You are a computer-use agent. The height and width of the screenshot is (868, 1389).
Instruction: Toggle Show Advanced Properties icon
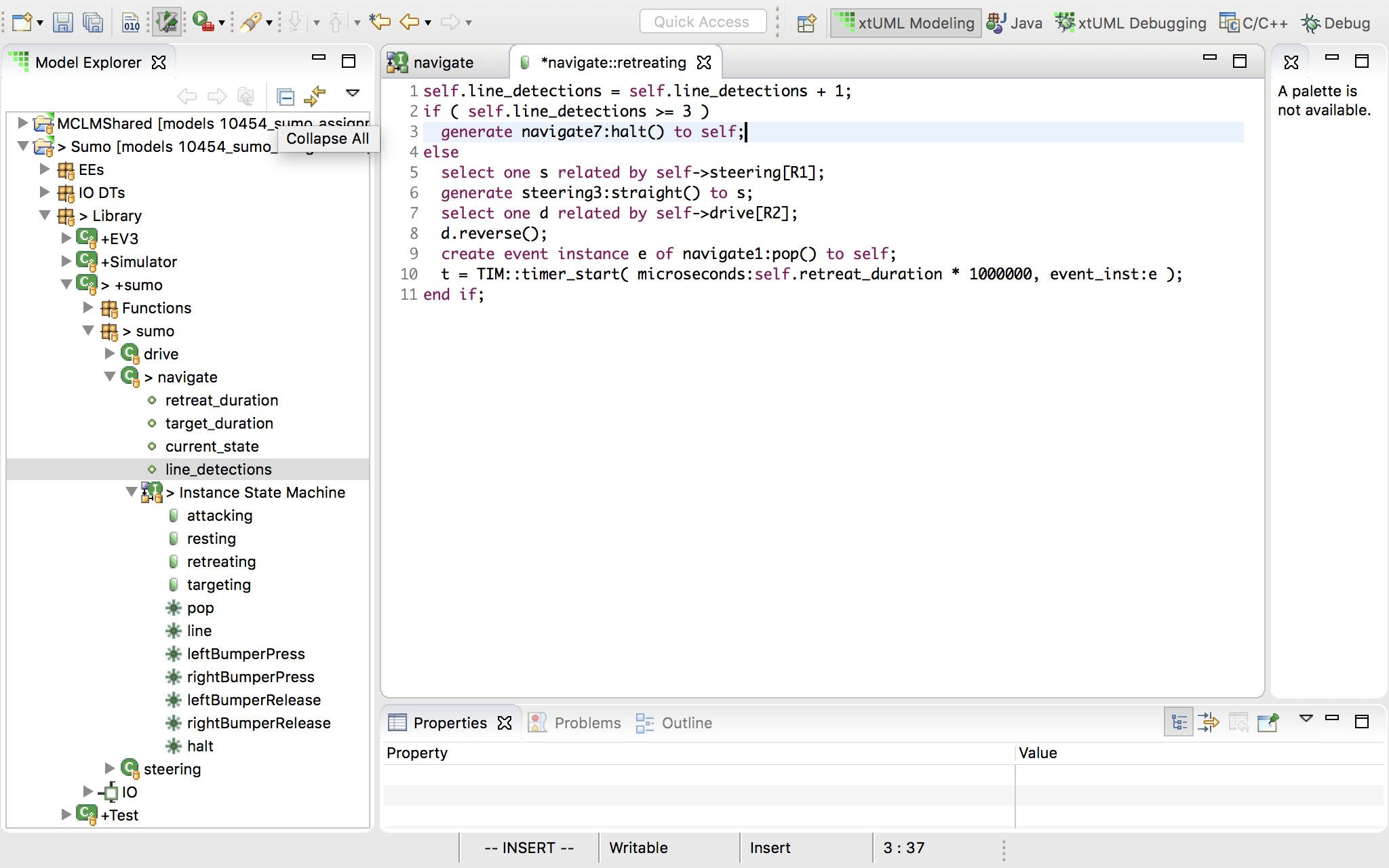pos(1209,723)
